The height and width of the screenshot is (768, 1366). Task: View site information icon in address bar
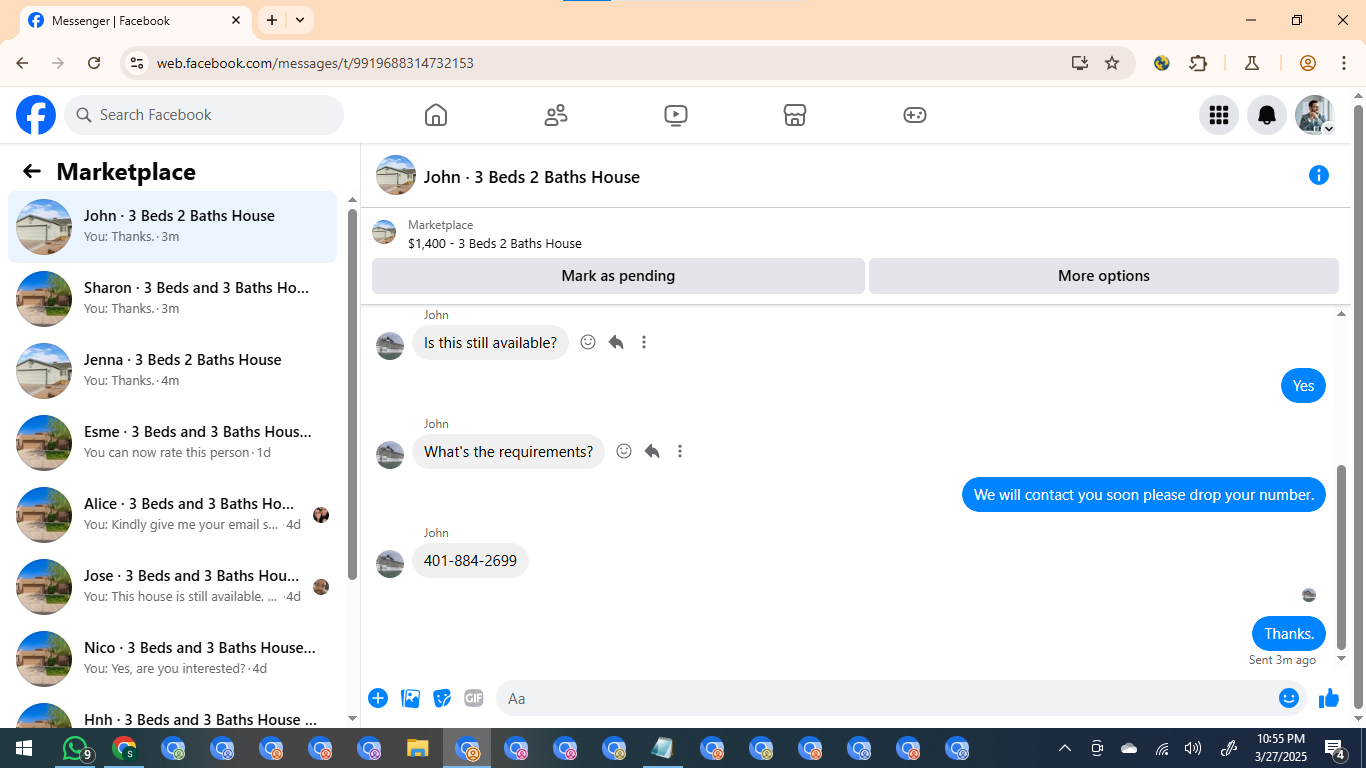(137, 63)
